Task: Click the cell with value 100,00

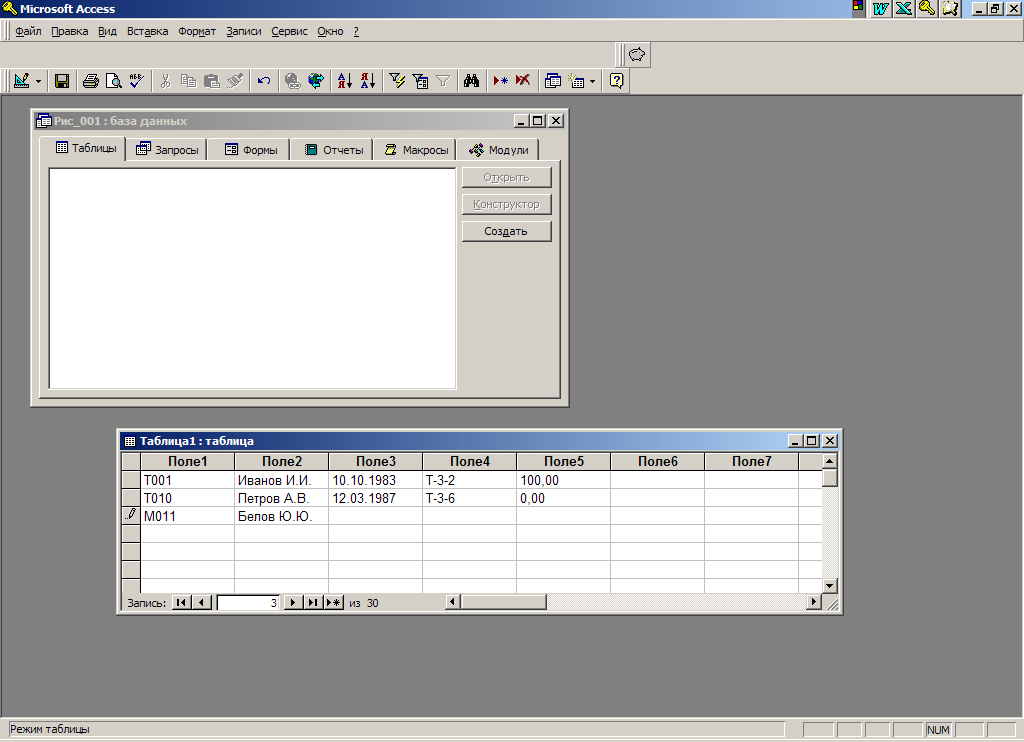Action: (x=564, y=480)
